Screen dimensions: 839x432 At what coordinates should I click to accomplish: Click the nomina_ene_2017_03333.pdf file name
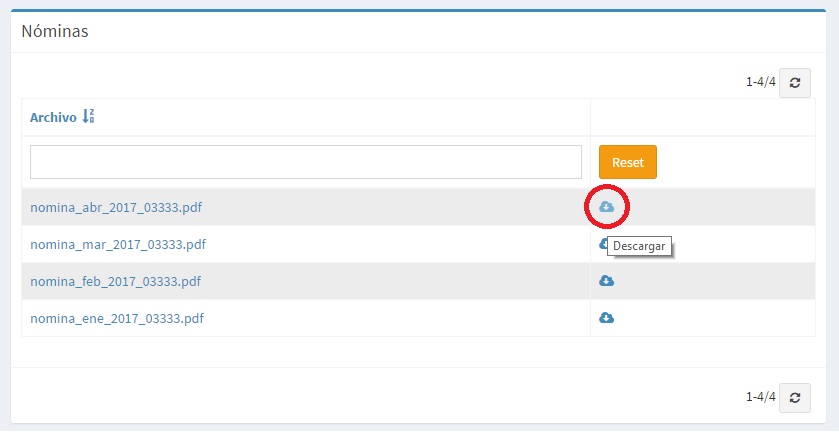point(117,318)
